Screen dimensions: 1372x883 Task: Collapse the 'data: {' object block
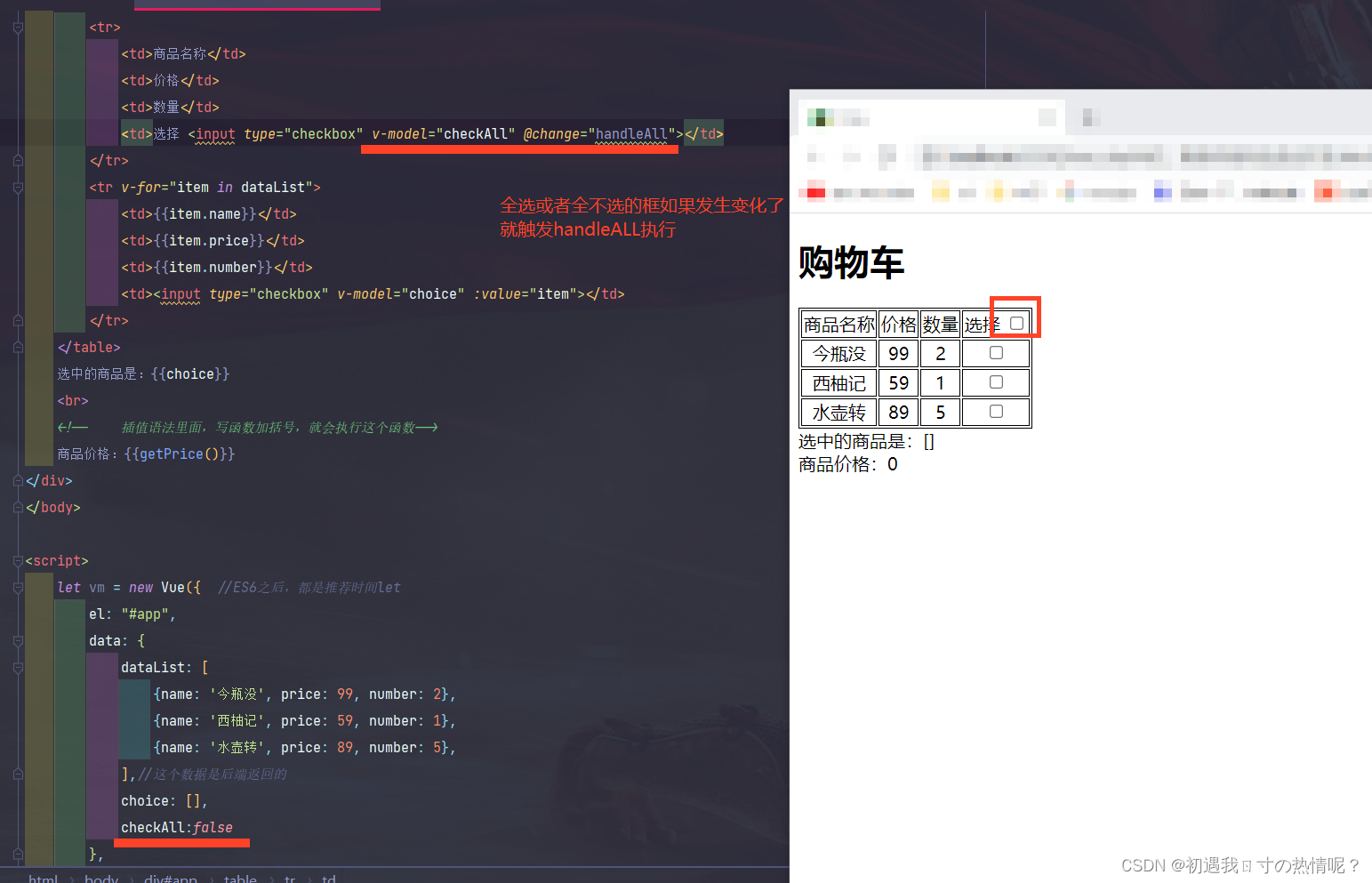pyautogui.click(x=18, y=641)
